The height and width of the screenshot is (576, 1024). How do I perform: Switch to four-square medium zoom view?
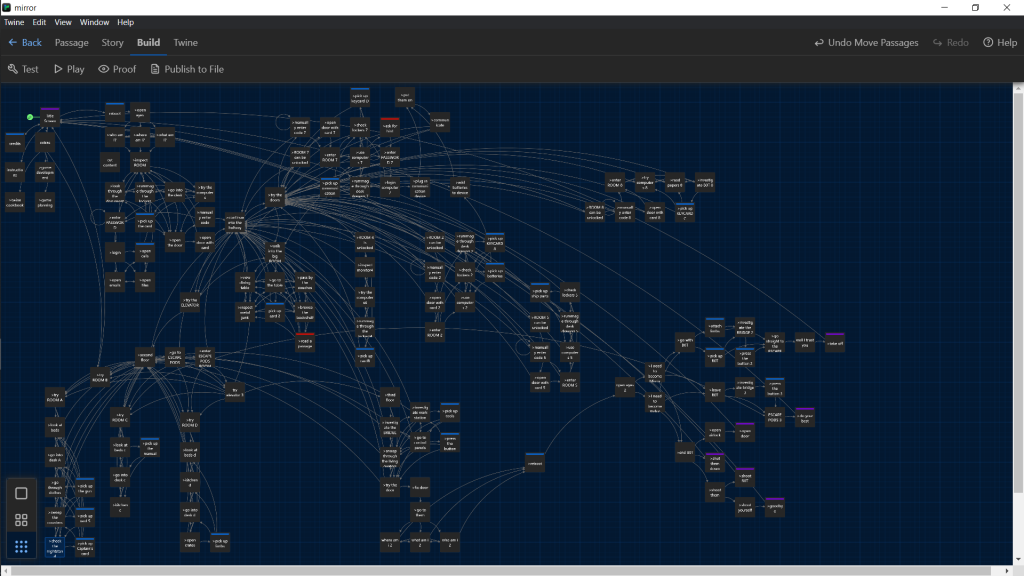coord(21,520)
